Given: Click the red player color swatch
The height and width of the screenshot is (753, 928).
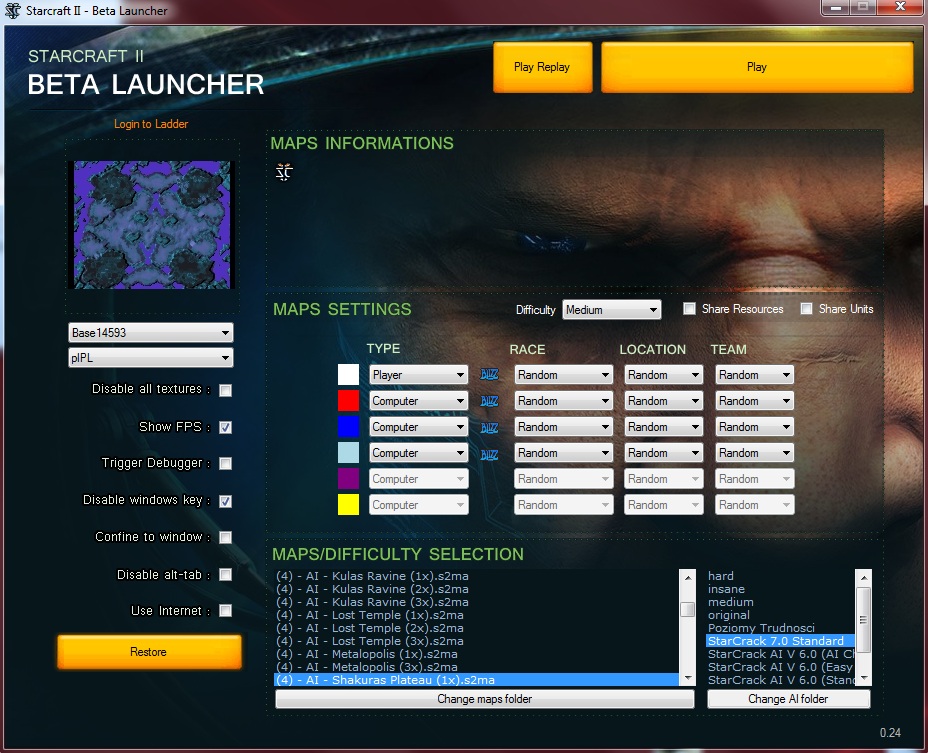Looking at the screenshot, I should coord(348,401).
